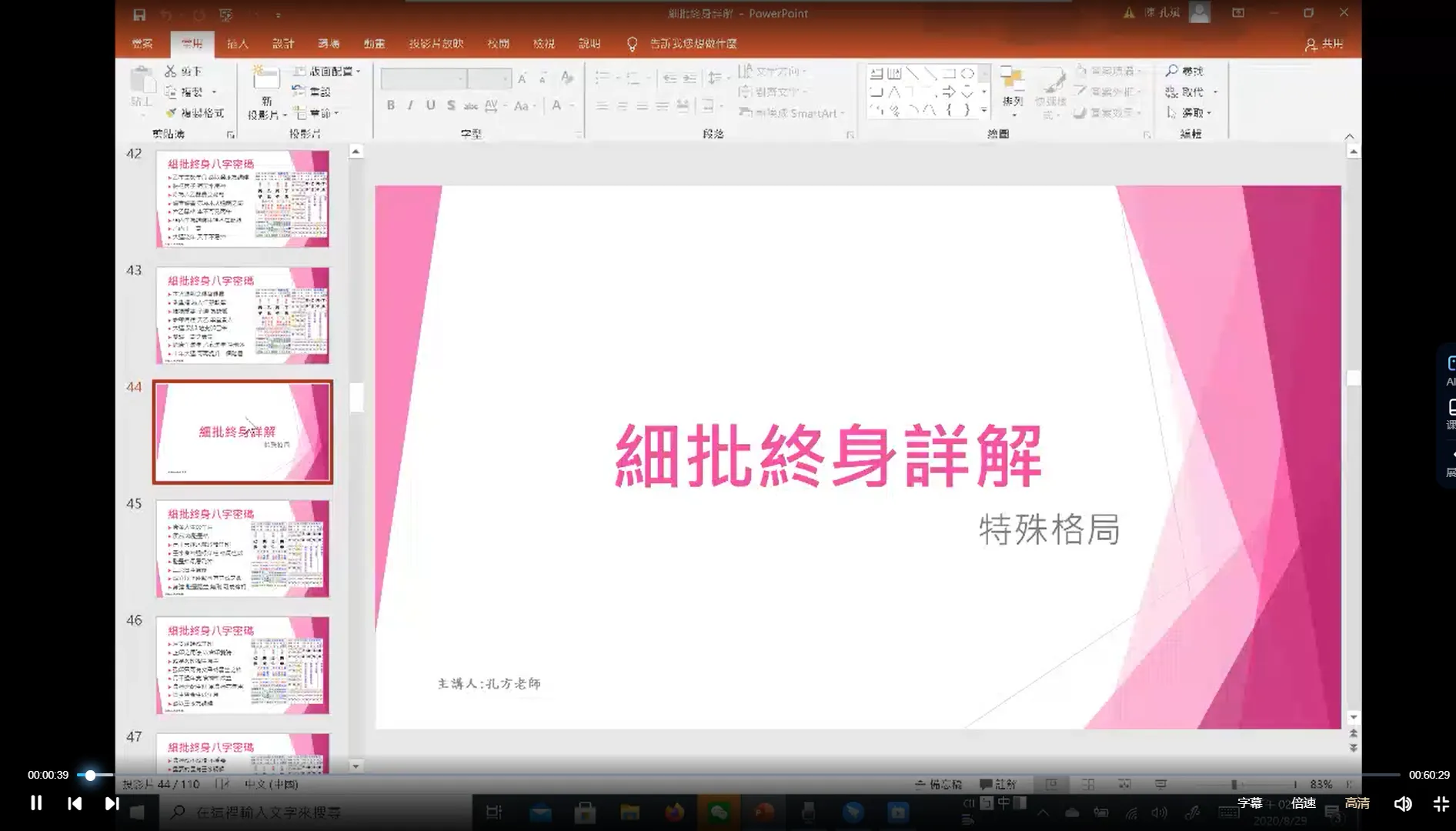The image size is (1456, 831).
Task: Open the 高清 video quality menu
Action: tap(1357, 803)
